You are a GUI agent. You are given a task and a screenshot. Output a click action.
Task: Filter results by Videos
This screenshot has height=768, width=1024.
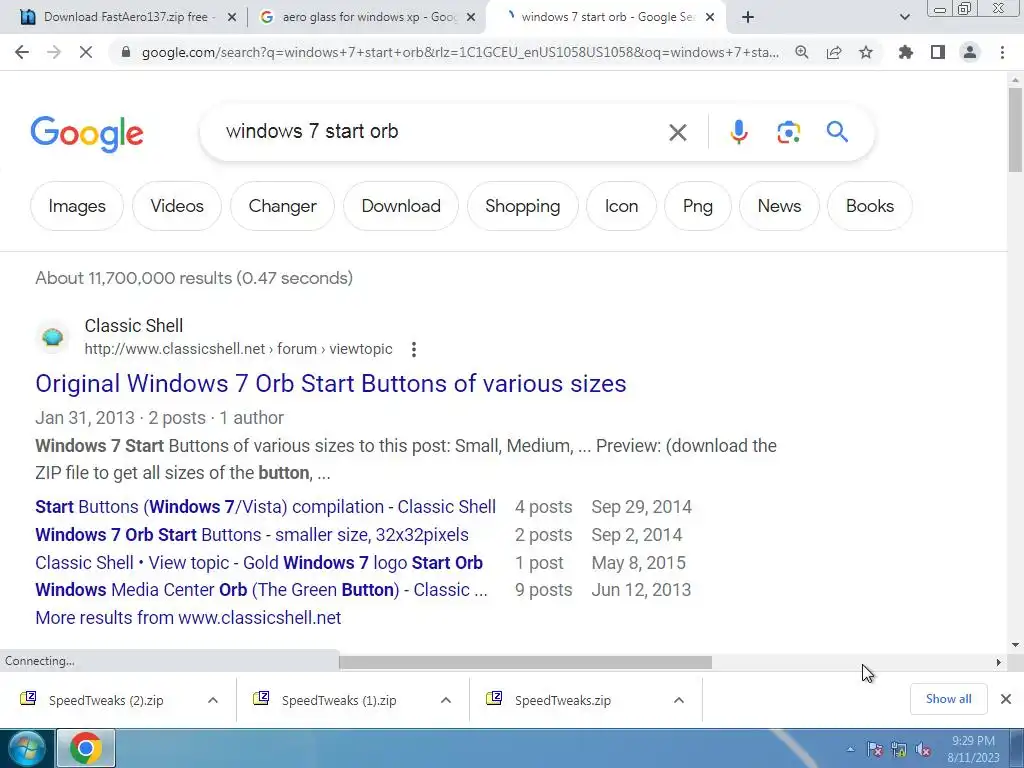[177, 206]
